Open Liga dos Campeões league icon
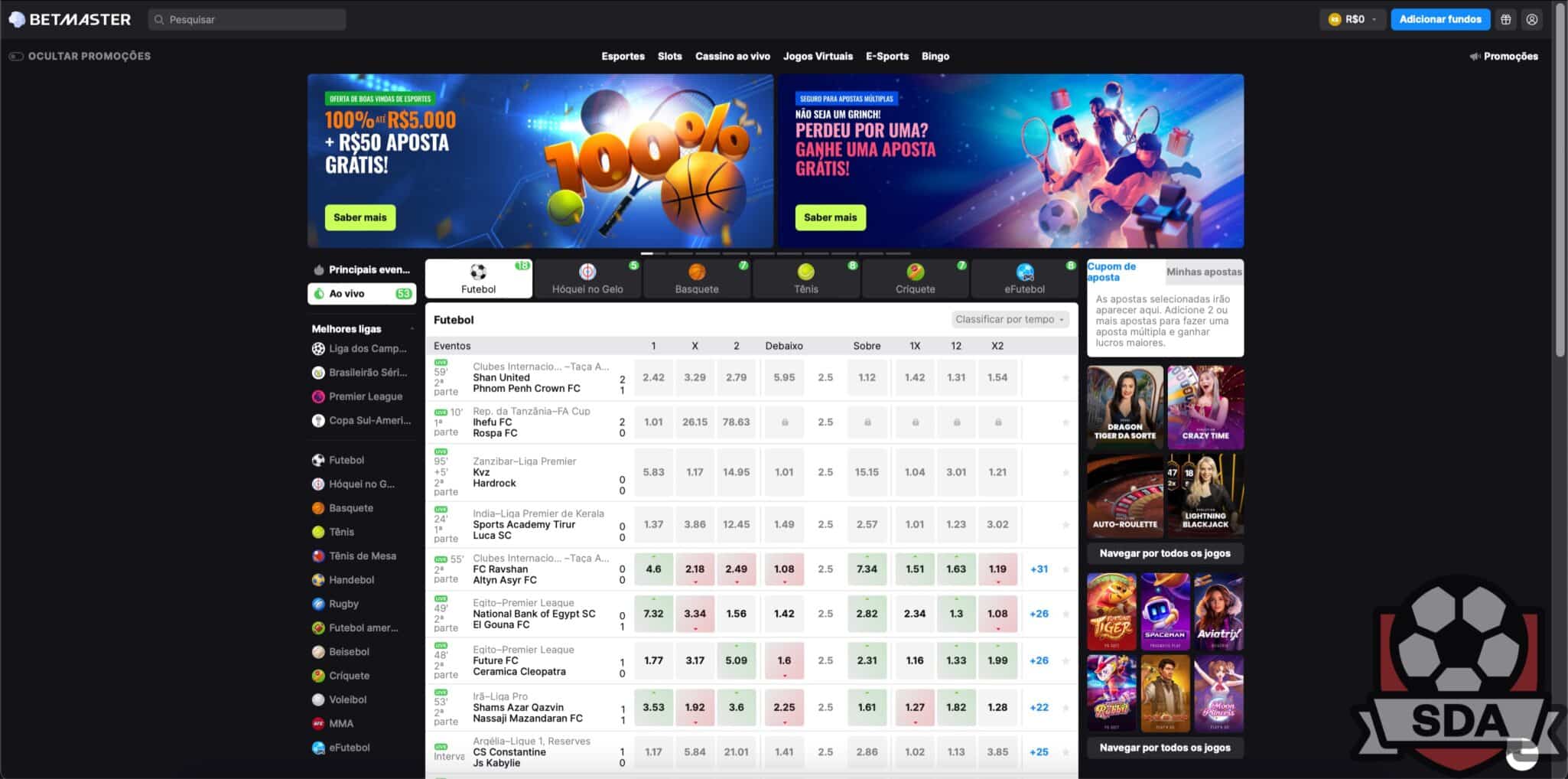The image size is (1568, 779). click(318, 349)
